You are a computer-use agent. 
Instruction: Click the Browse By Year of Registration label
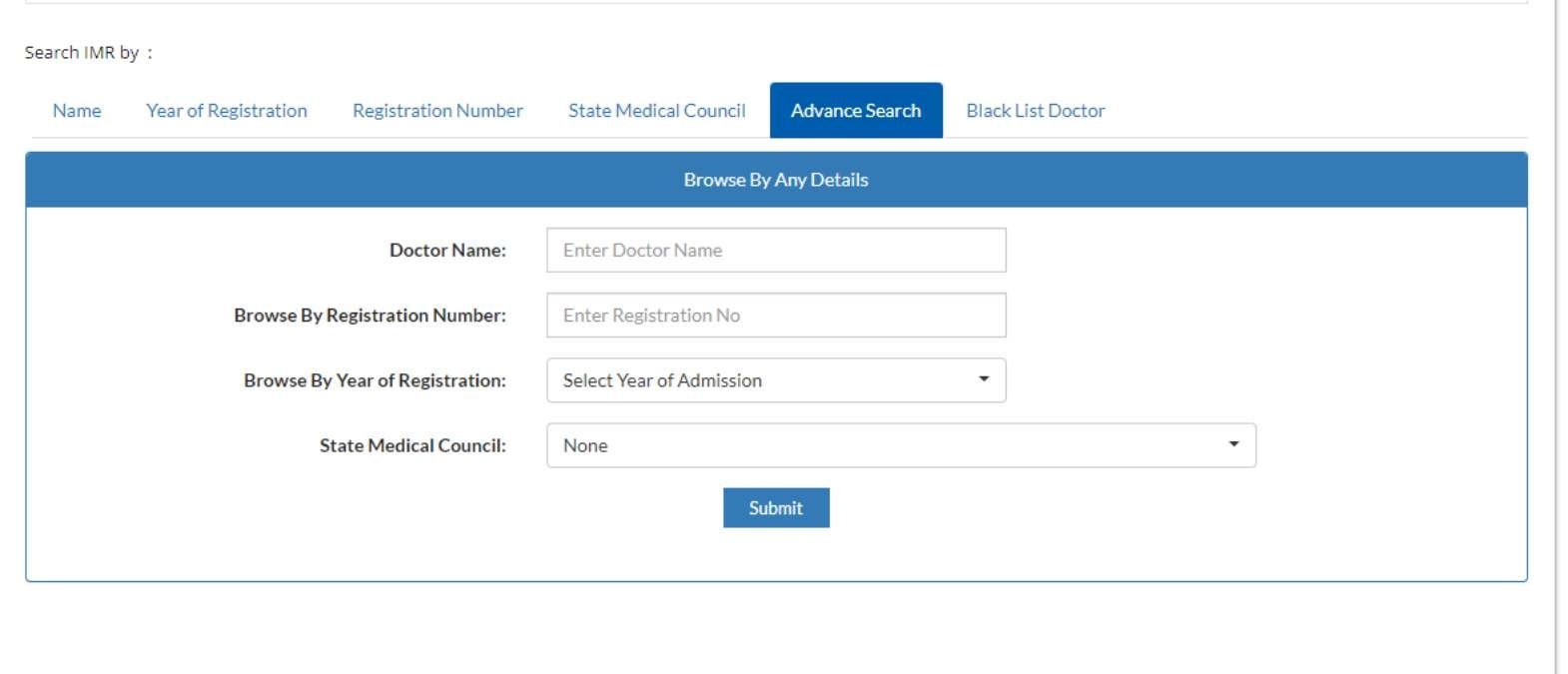tap(375, 380)
